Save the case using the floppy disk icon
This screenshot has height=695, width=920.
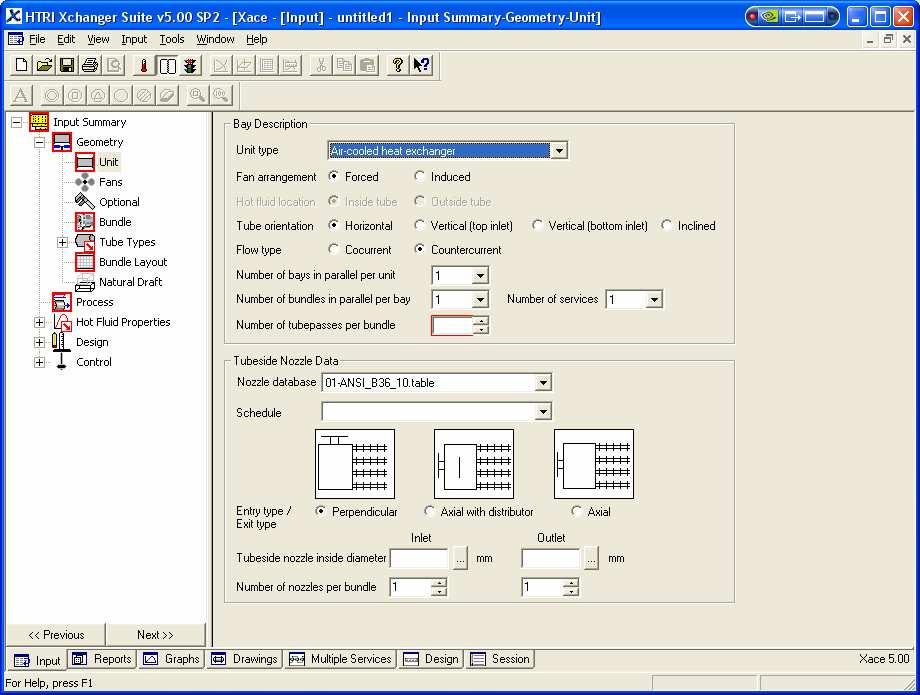point(67,65)
